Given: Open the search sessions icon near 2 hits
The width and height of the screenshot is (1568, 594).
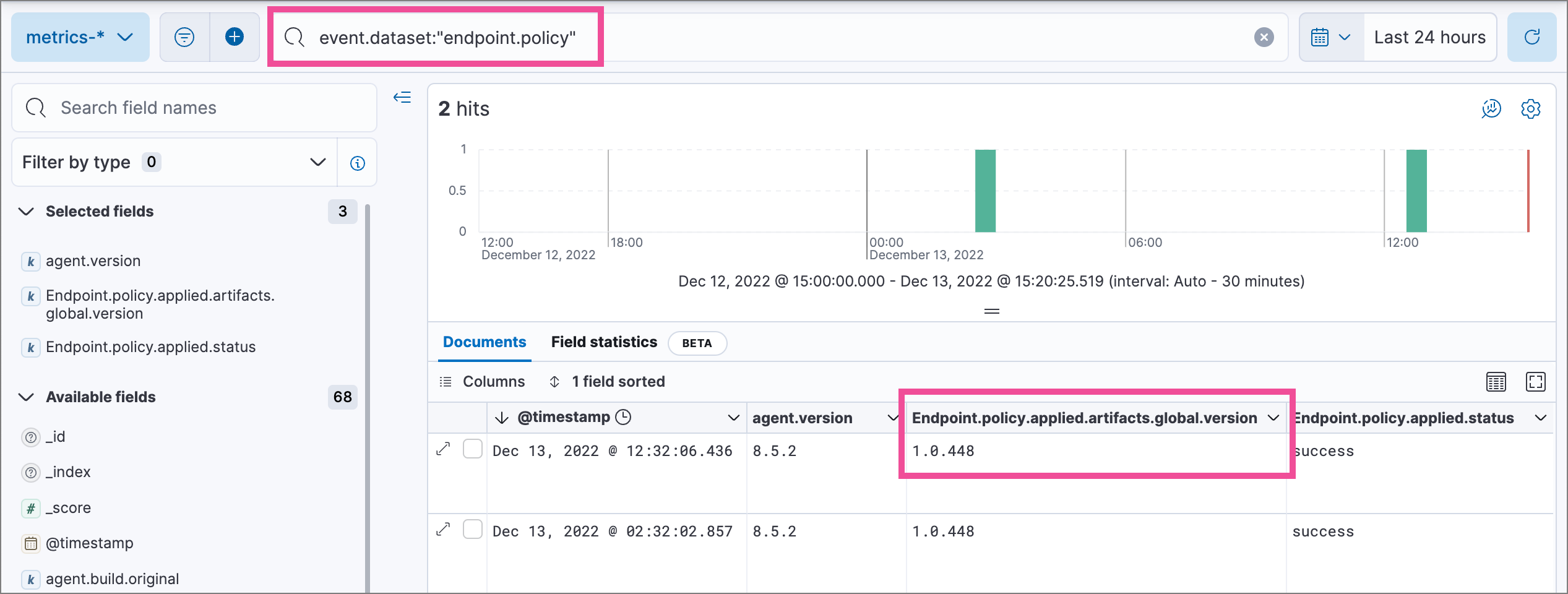Looking at the screenshot, I should (x=1492, y=108).
